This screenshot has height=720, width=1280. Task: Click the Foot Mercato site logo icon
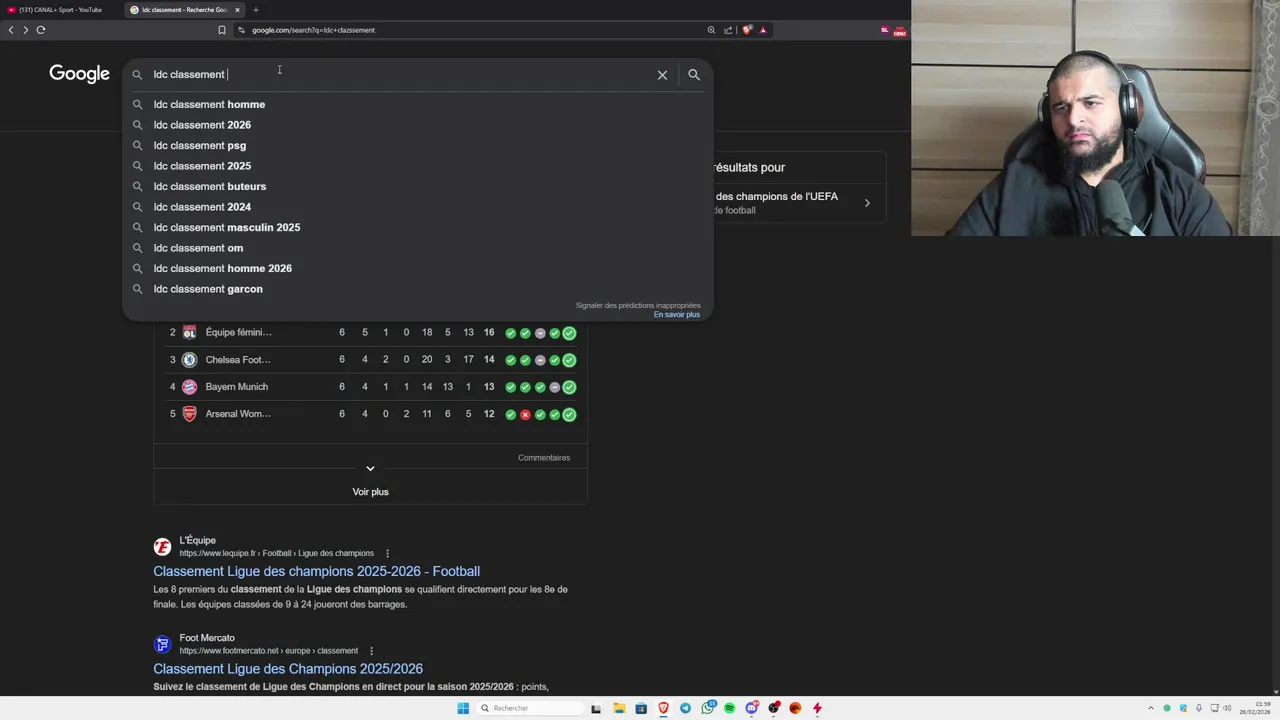coord(162,645)
